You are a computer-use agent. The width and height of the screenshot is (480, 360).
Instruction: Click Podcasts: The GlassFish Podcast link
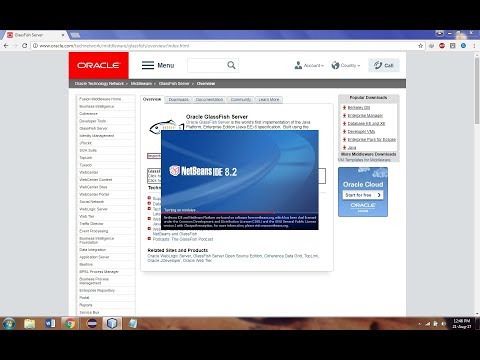pyautogui.click(x=183, y=239)
